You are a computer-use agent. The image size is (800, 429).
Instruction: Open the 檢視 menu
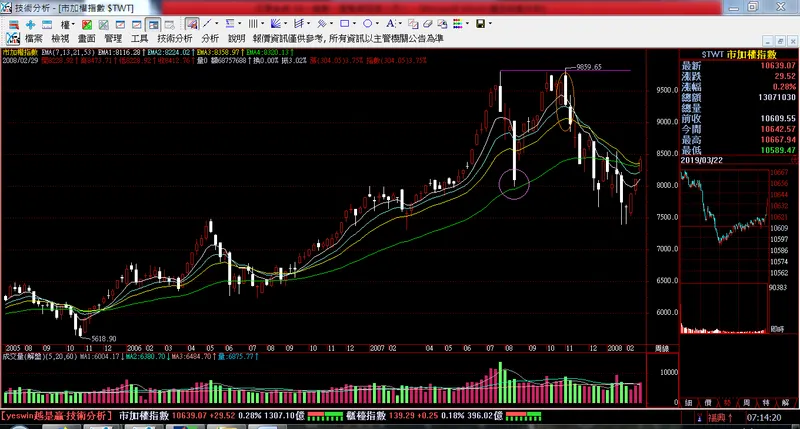click(60, 38)
